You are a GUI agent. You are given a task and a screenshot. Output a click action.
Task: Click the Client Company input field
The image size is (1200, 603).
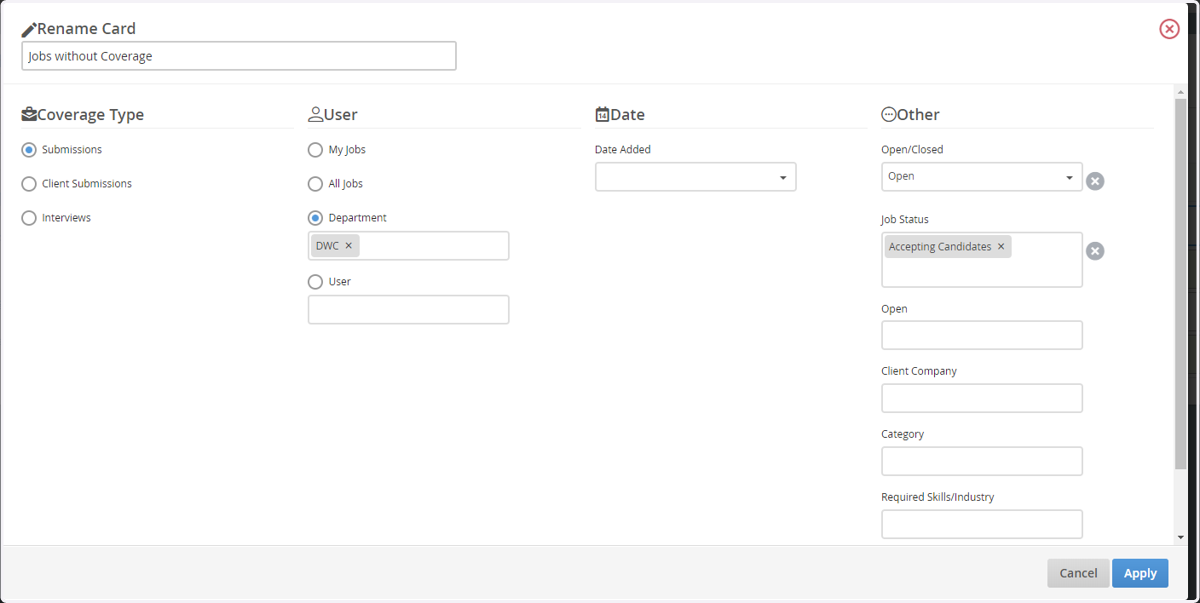coord(982,398)
